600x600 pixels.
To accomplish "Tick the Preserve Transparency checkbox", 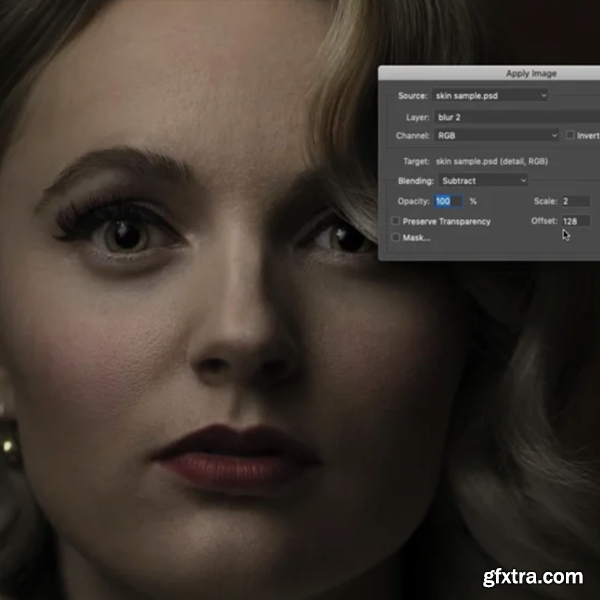I will [x=396, y=221].
